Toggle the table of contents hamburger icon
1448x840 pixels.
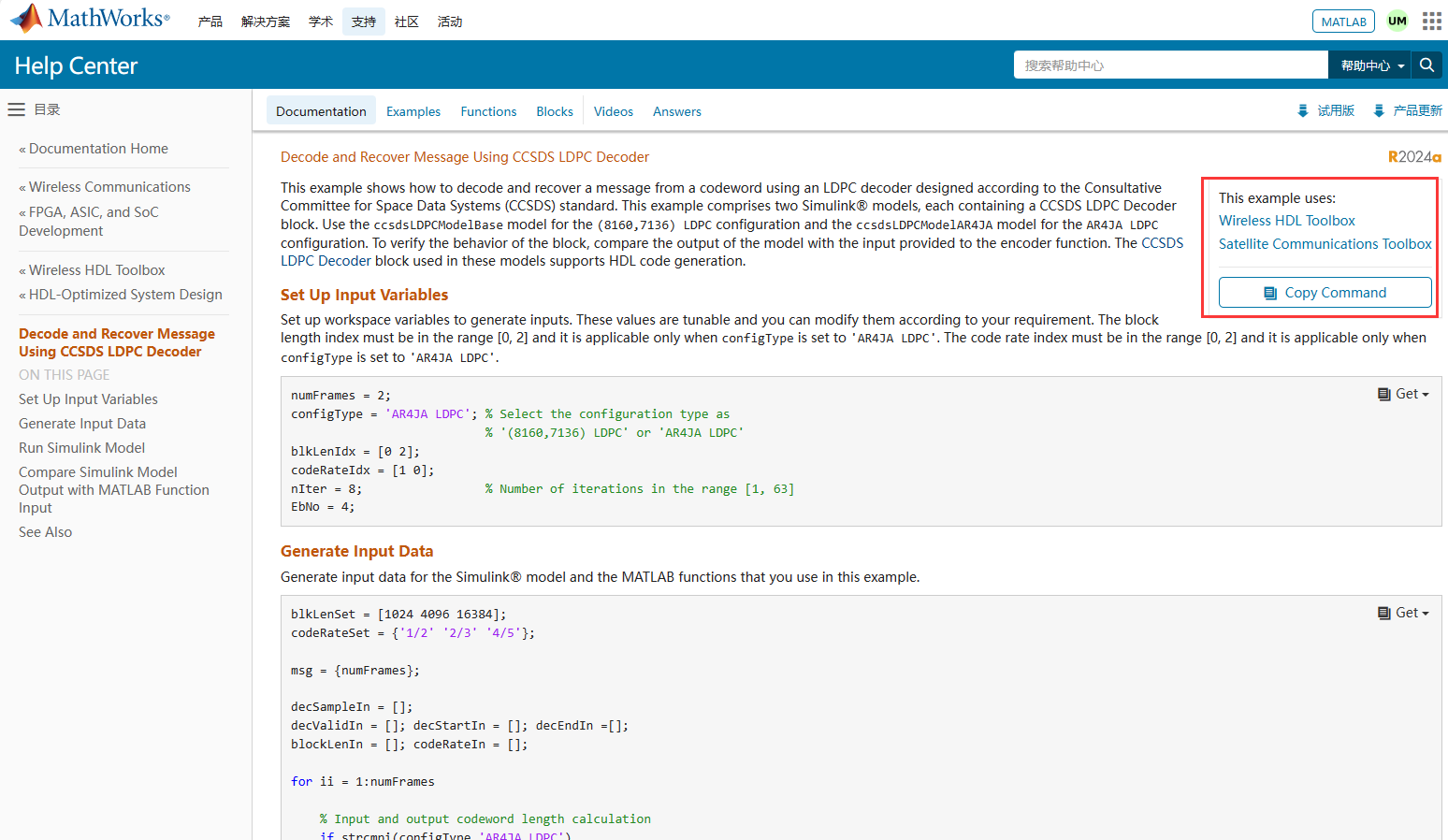16,109
